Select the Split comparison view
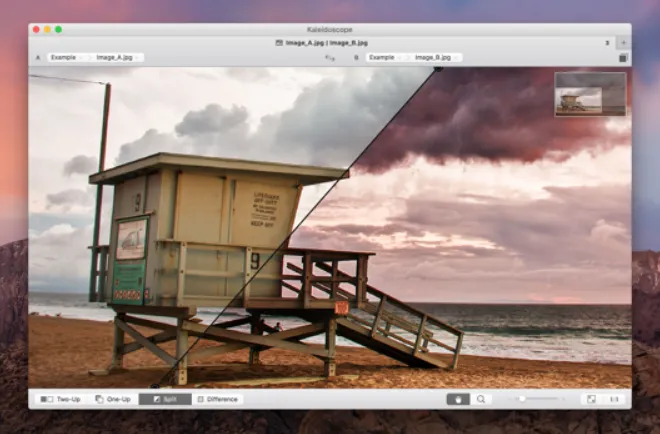 165,399
